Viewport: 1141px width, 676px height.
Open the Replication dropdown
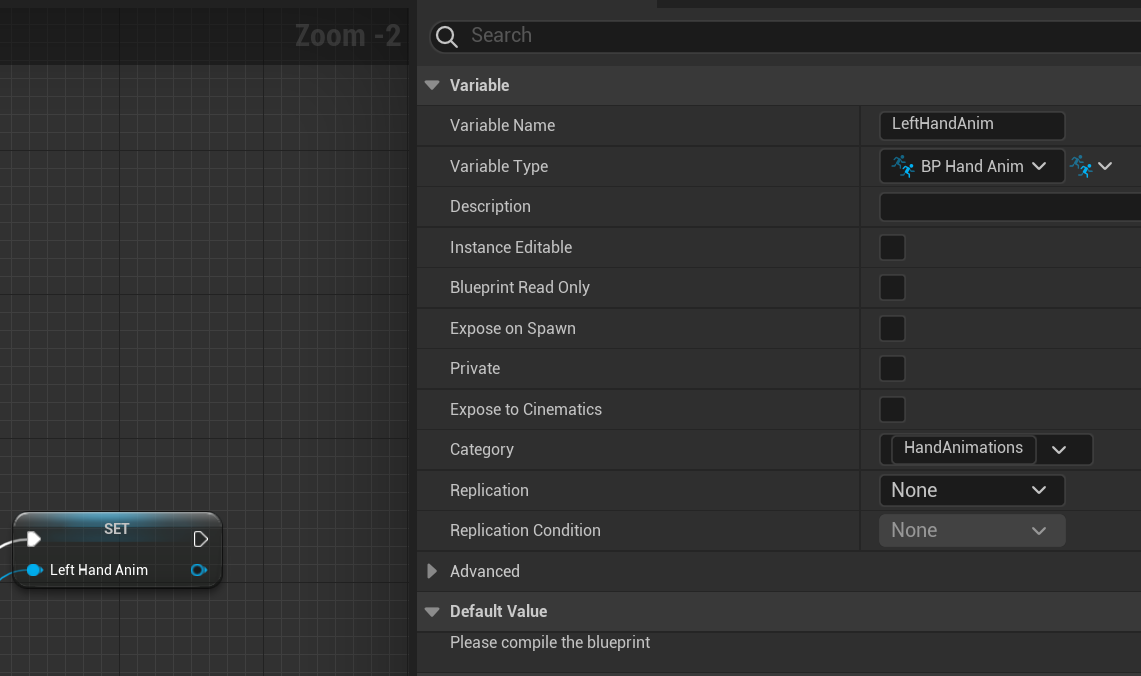(x=971, y=490)
